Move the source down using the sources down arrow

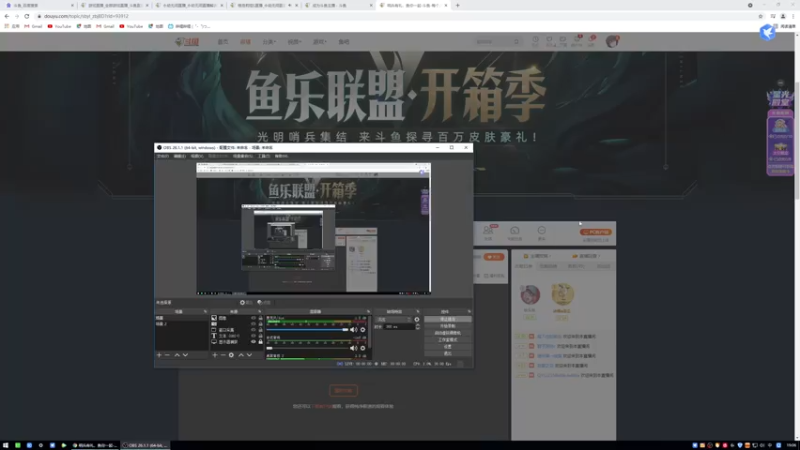click(x=249, y=355)
